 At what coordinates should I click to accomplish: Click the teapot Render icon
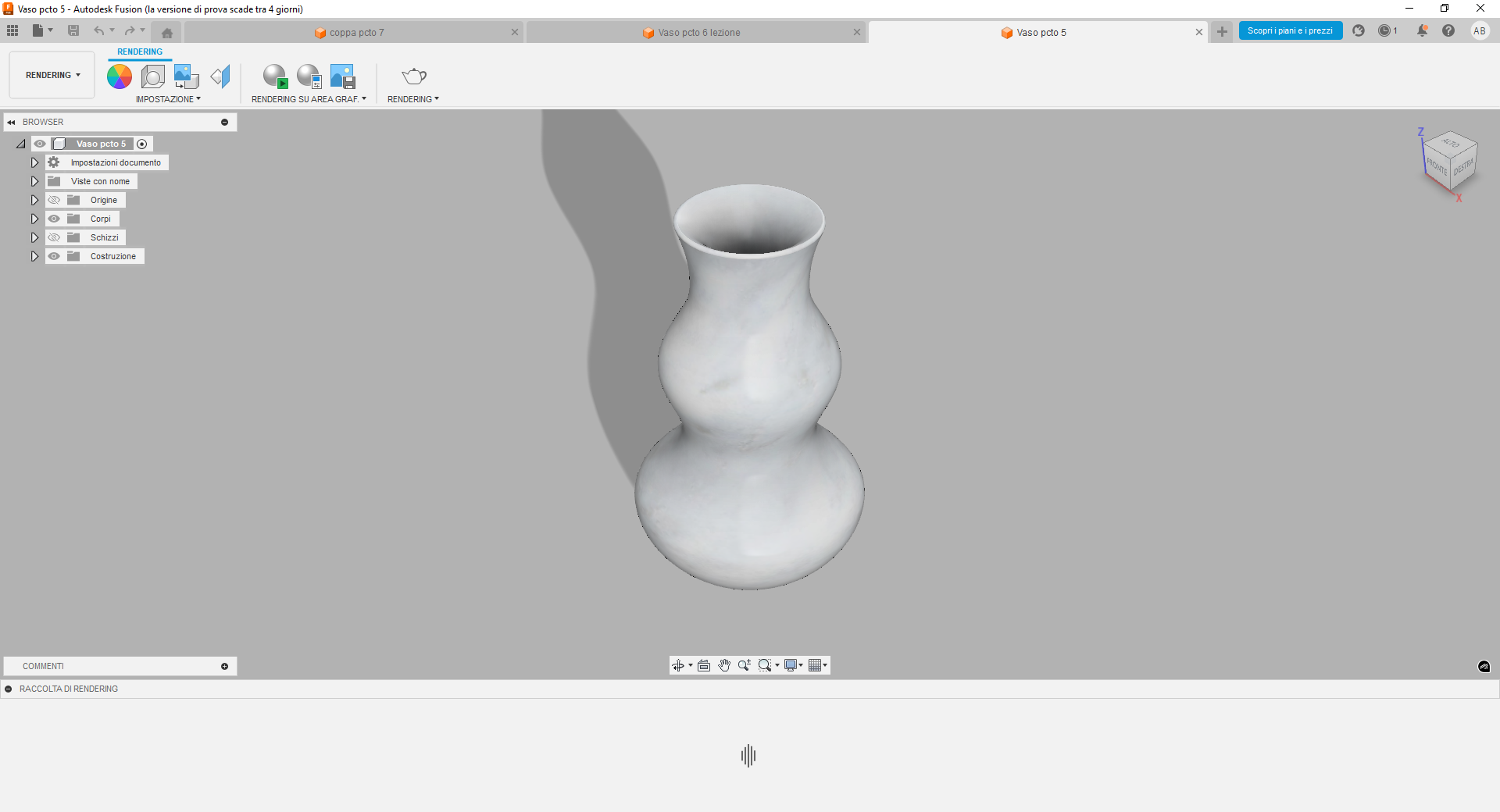(x=413, y=77)
